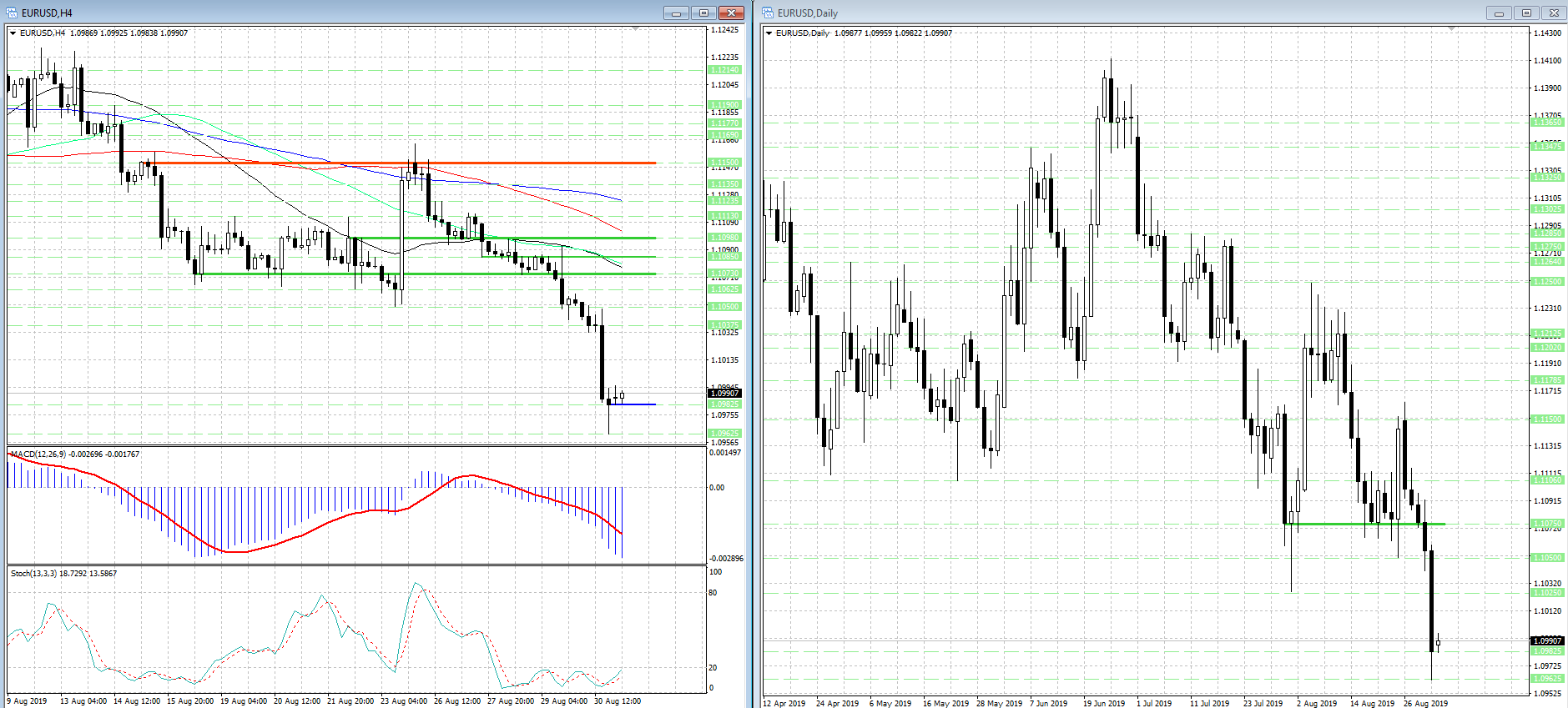Expand the triangle beside the EURUSD,Daily chart label
Viewport: 1568px width, 708px height.
point(769,33)
